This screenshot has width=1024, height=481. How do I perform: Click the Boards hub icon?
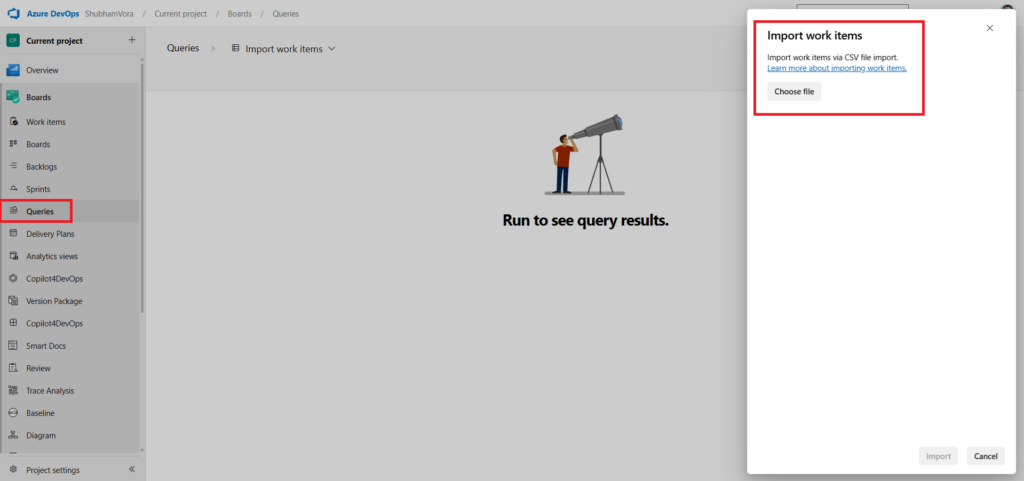pos(13,97)
